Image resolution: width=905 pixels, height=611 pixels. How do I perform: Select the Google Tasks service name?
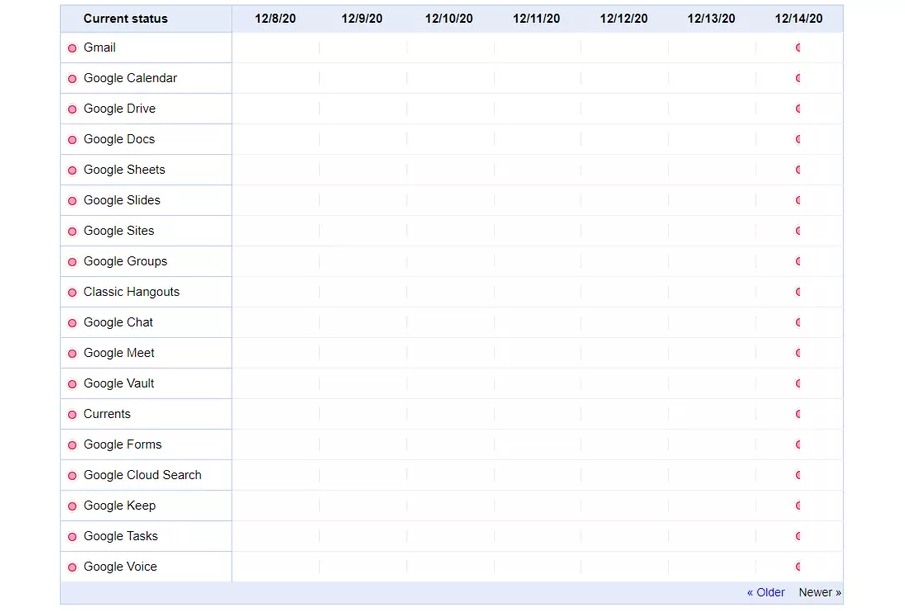coord(120,537)
